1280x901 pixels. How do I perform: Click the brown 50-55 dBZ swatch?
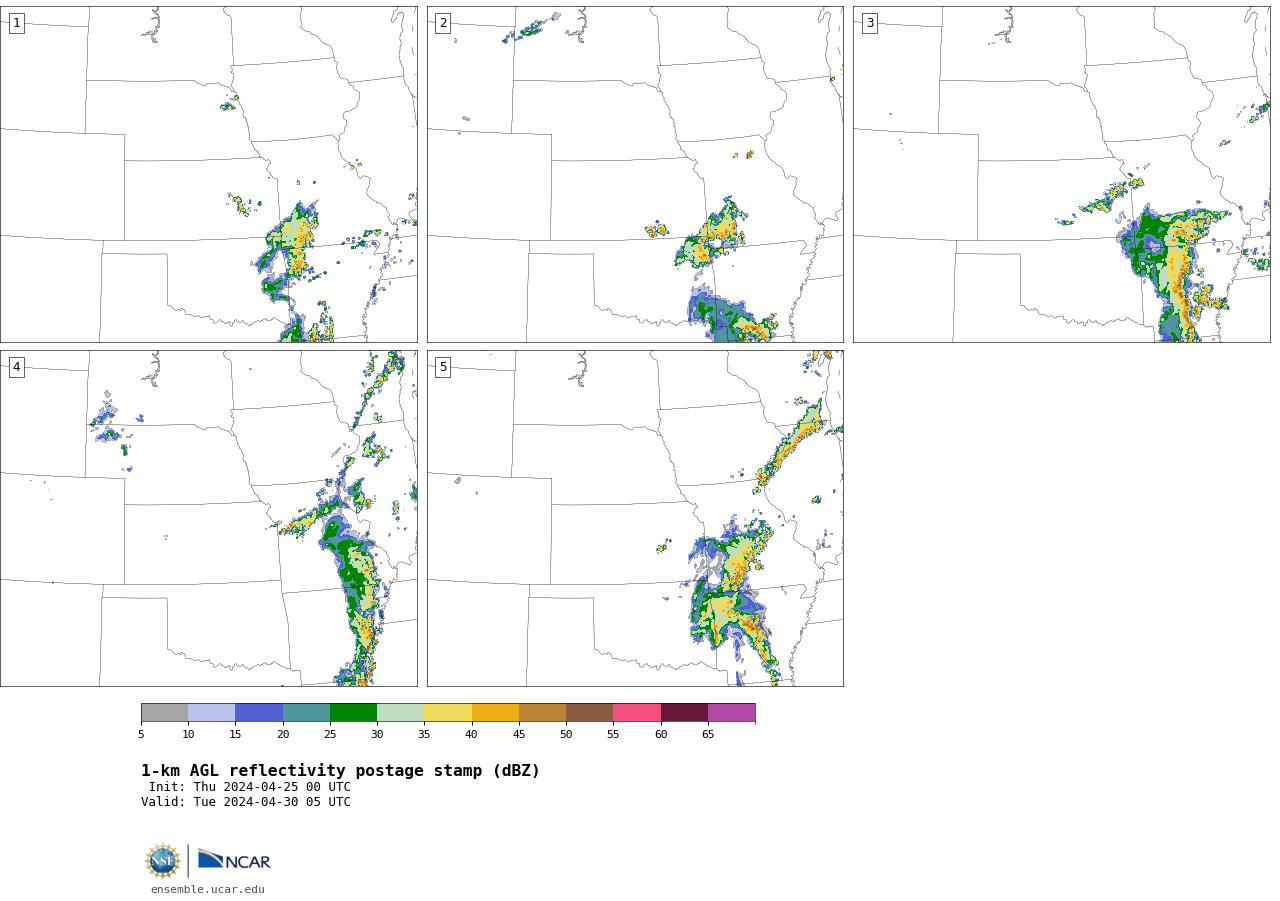[x=589, y=712]
